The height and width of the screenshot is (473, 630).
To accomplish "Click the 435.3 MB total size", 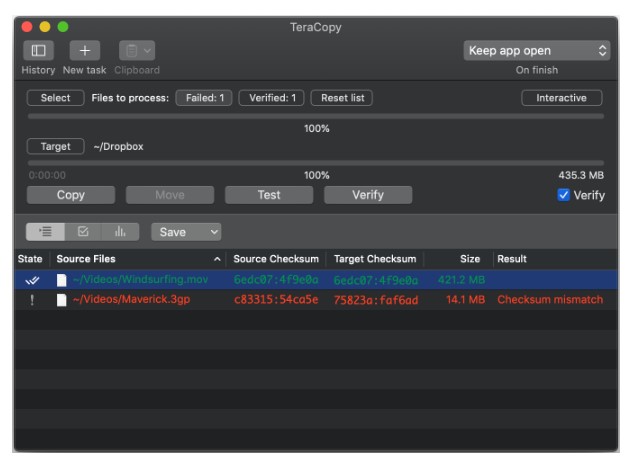I will click(x=581, y=175).
